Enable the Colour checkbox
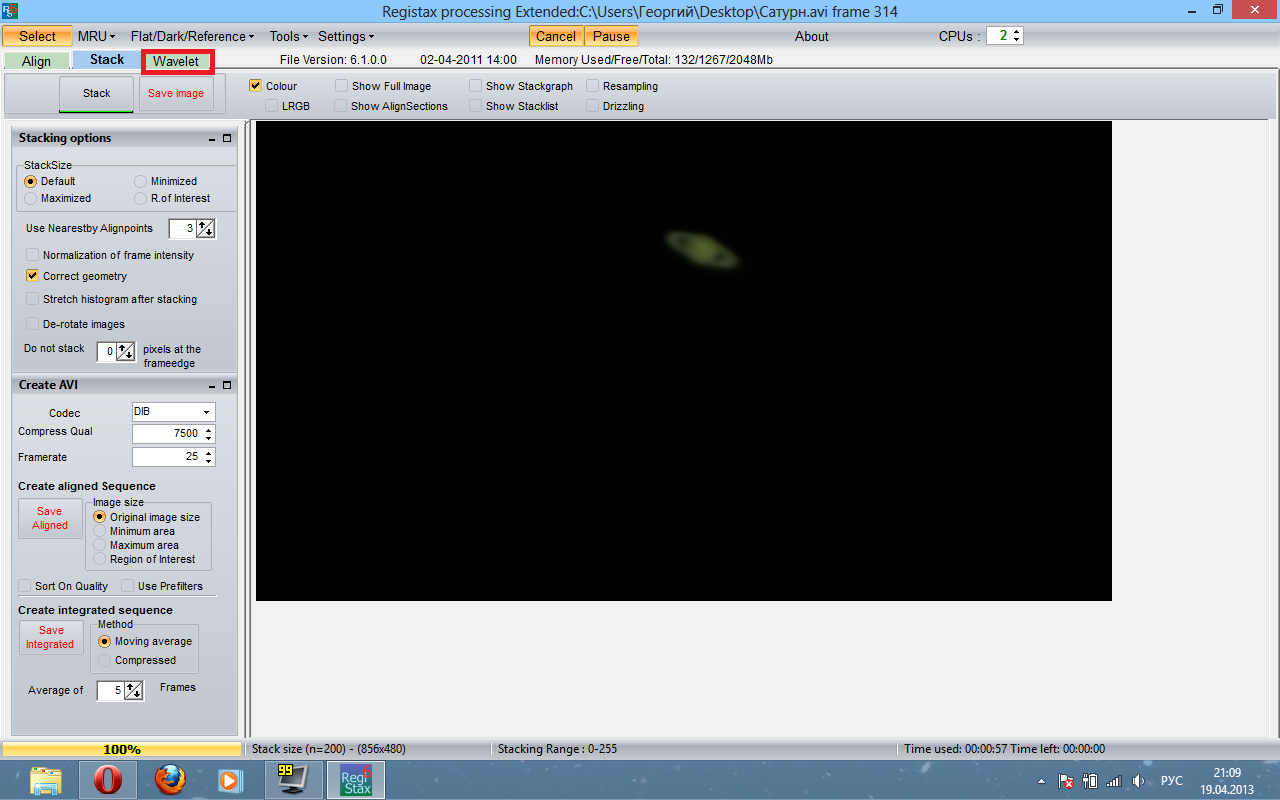This screenshot has width=1280, height=800. click(255, 86)
